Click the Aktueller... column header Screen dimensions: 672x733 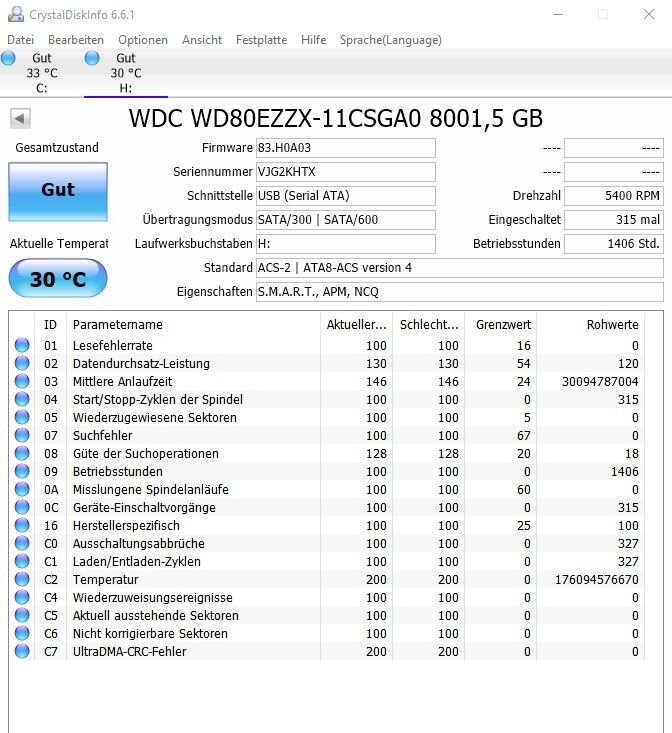(357, 324)
